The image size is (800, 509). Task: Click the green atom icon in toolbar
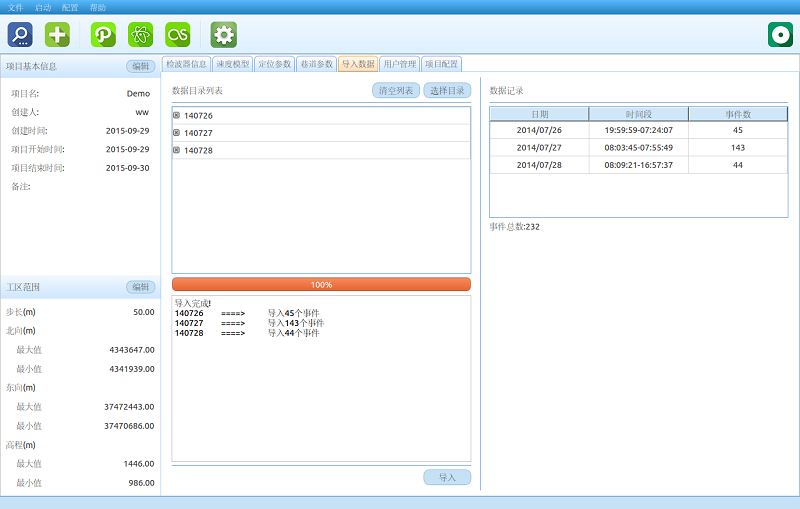(140, 35)
